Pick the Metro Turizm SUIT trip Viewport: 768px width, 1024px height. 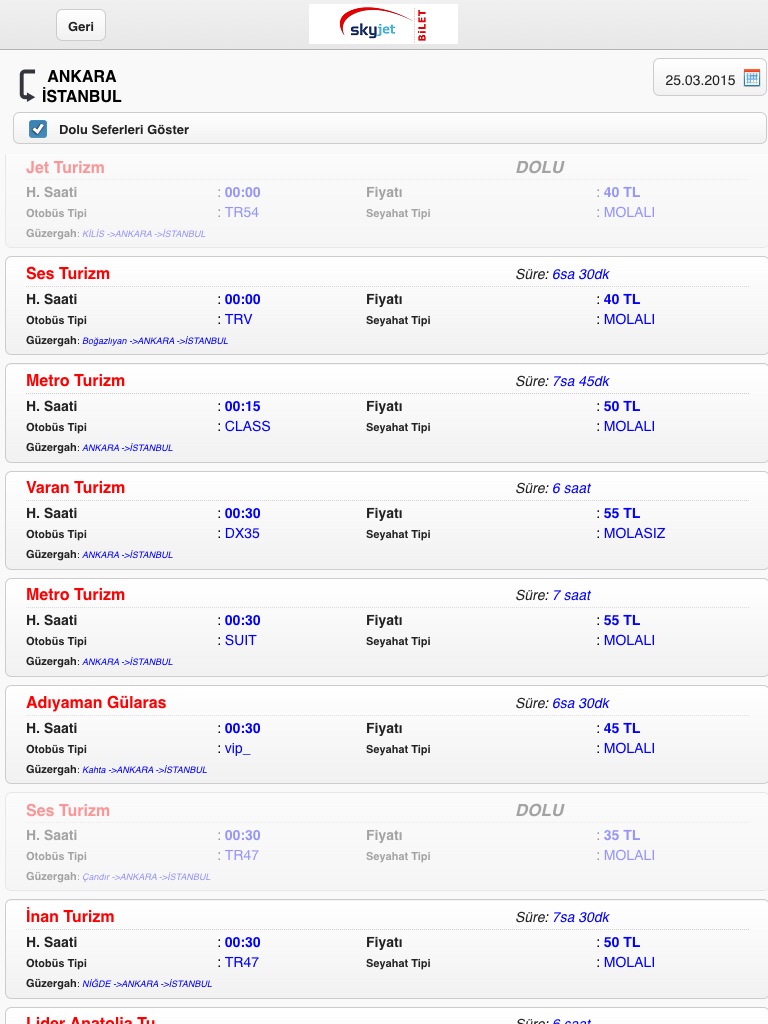pos(384,626)
